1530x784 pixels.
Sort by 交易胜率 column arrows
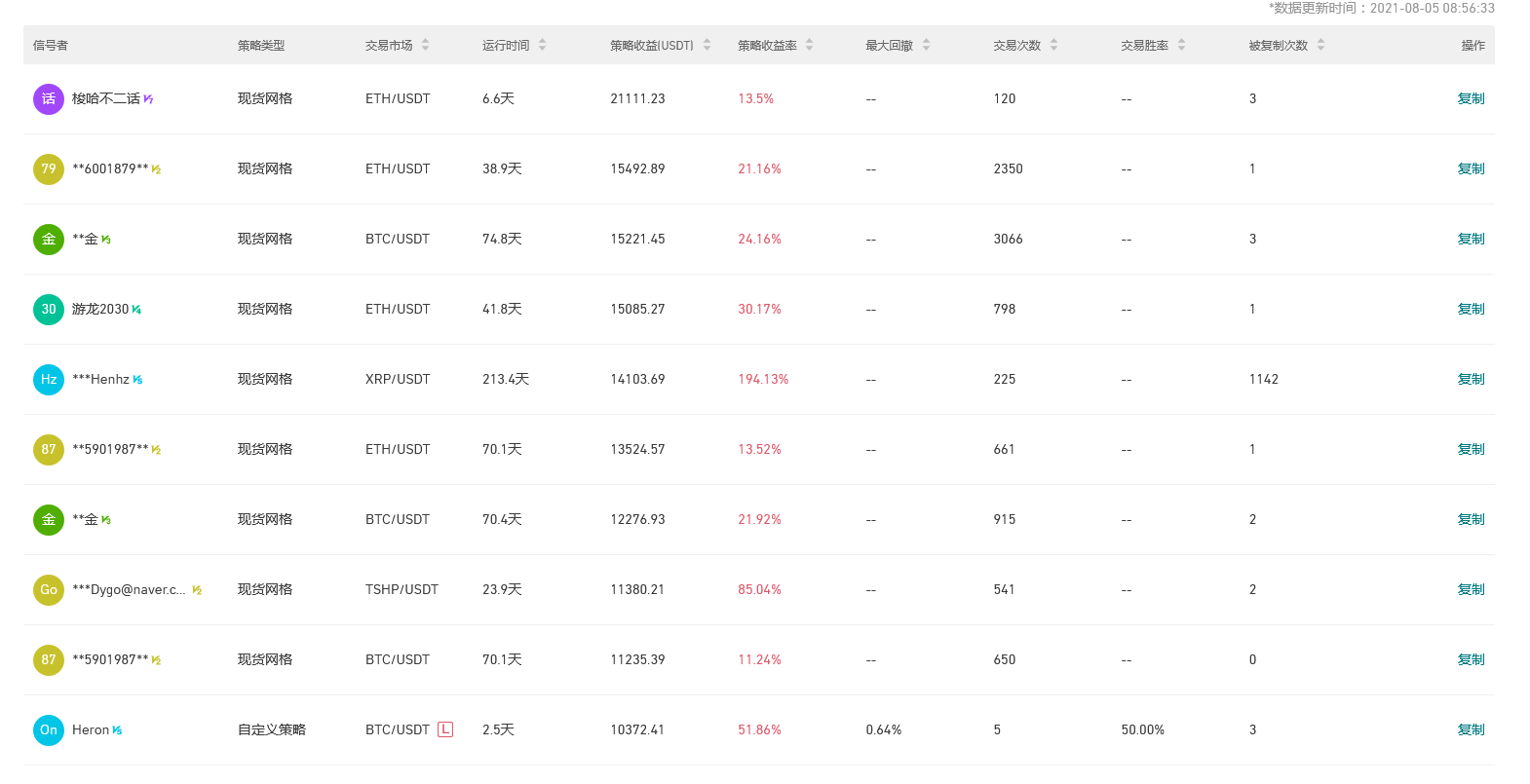tap(1181, 45)
